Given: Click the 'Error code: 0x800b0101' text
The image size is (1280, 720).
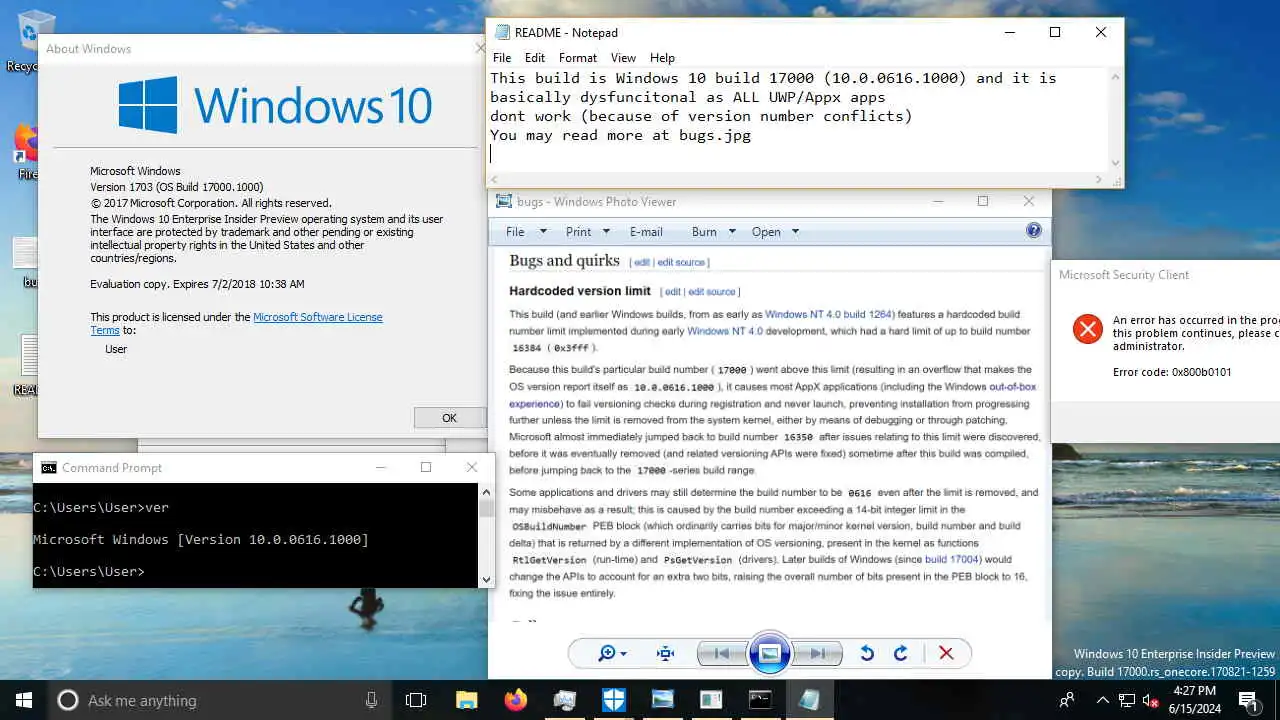Looking at the screenshot, I should (x=1172, y=372).
